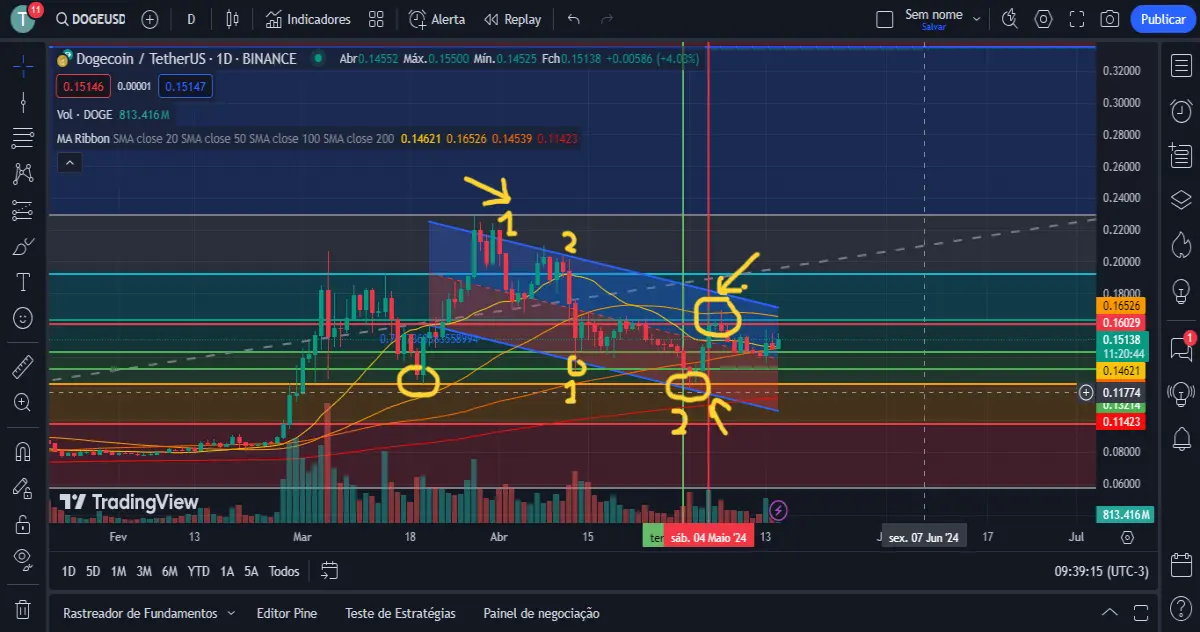The image size is (1200, 632).
Task: Click the buy price 0.15147 button
Action: coord(186,87)
